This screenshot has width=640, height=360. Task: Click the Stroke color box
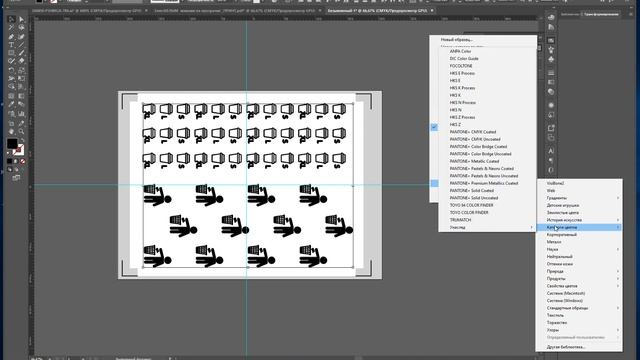[19, 150]
